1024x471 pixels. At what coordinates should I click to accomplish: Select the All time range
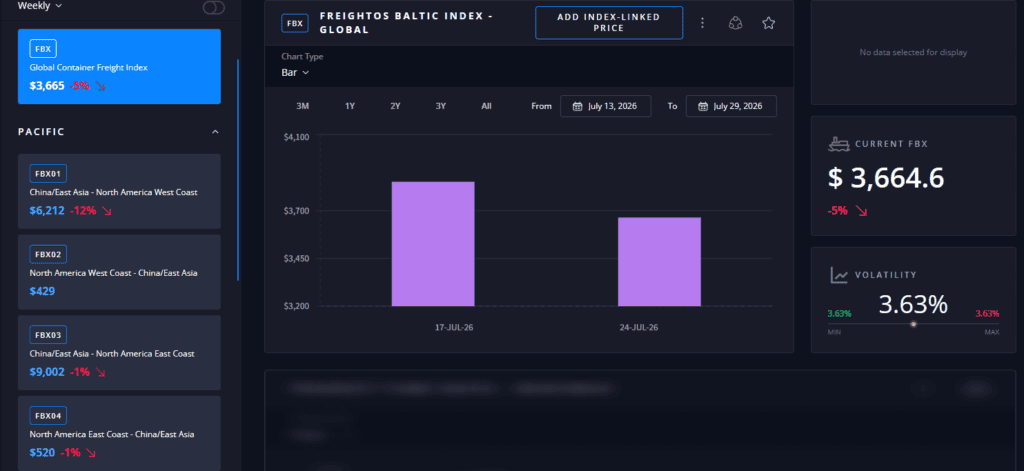pos(487,106)
